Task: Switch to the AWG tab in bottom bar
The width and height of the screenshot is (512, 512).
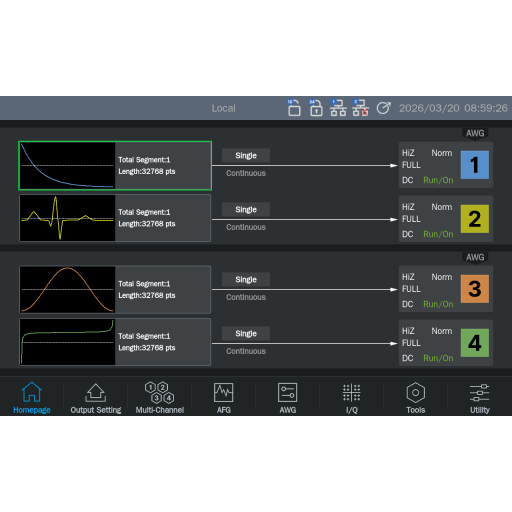Action: 287,398
